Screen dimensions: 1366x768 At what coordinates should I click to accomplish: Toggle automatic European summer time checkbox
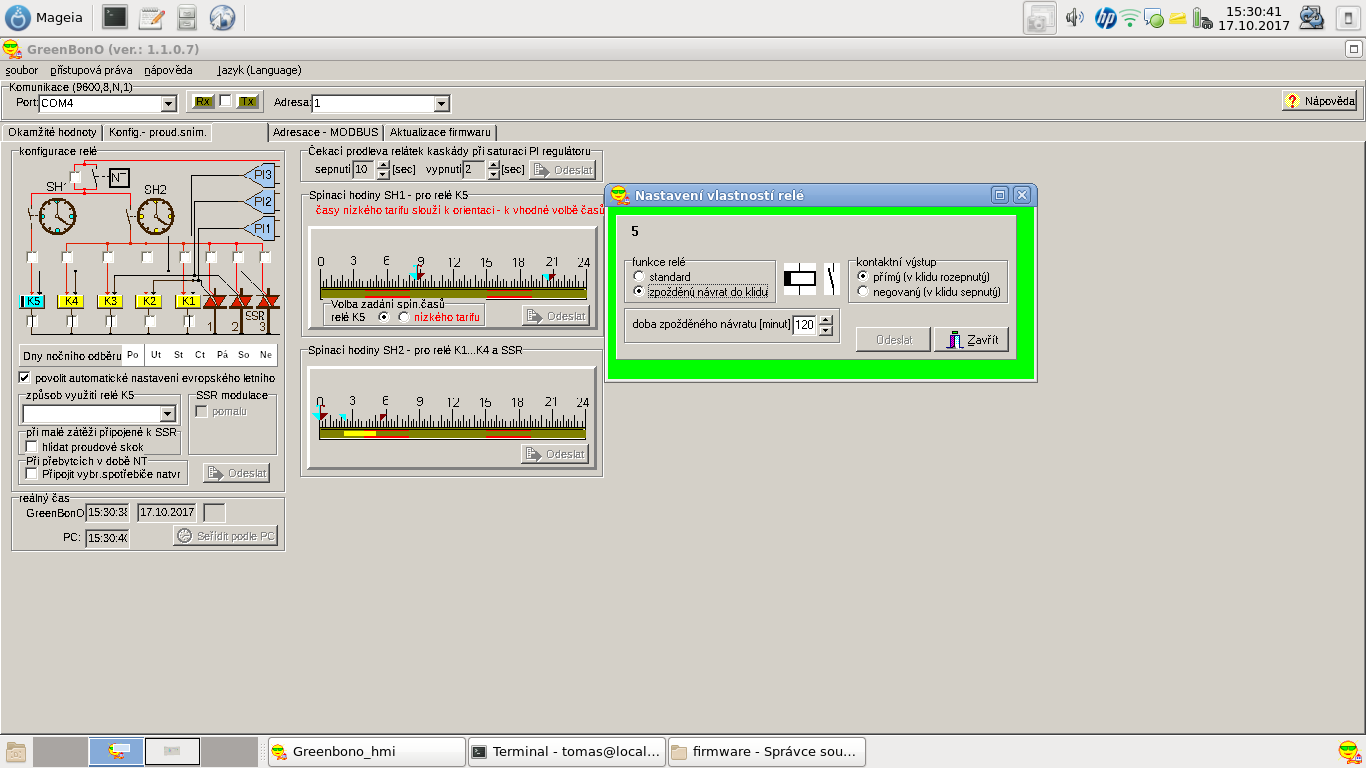[25, 378]
